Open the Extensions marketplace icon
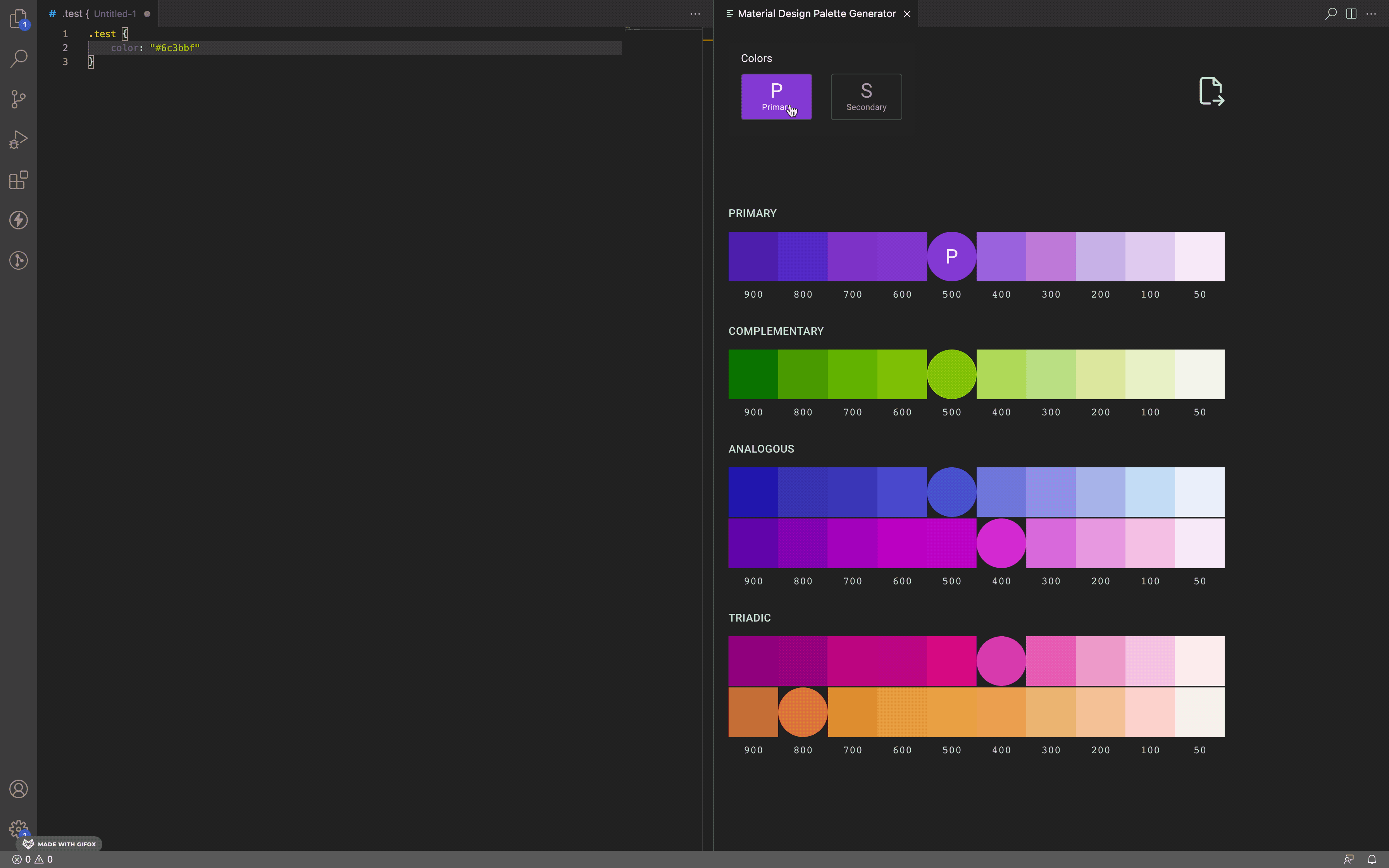1389x868 pixels. [18, 180]
